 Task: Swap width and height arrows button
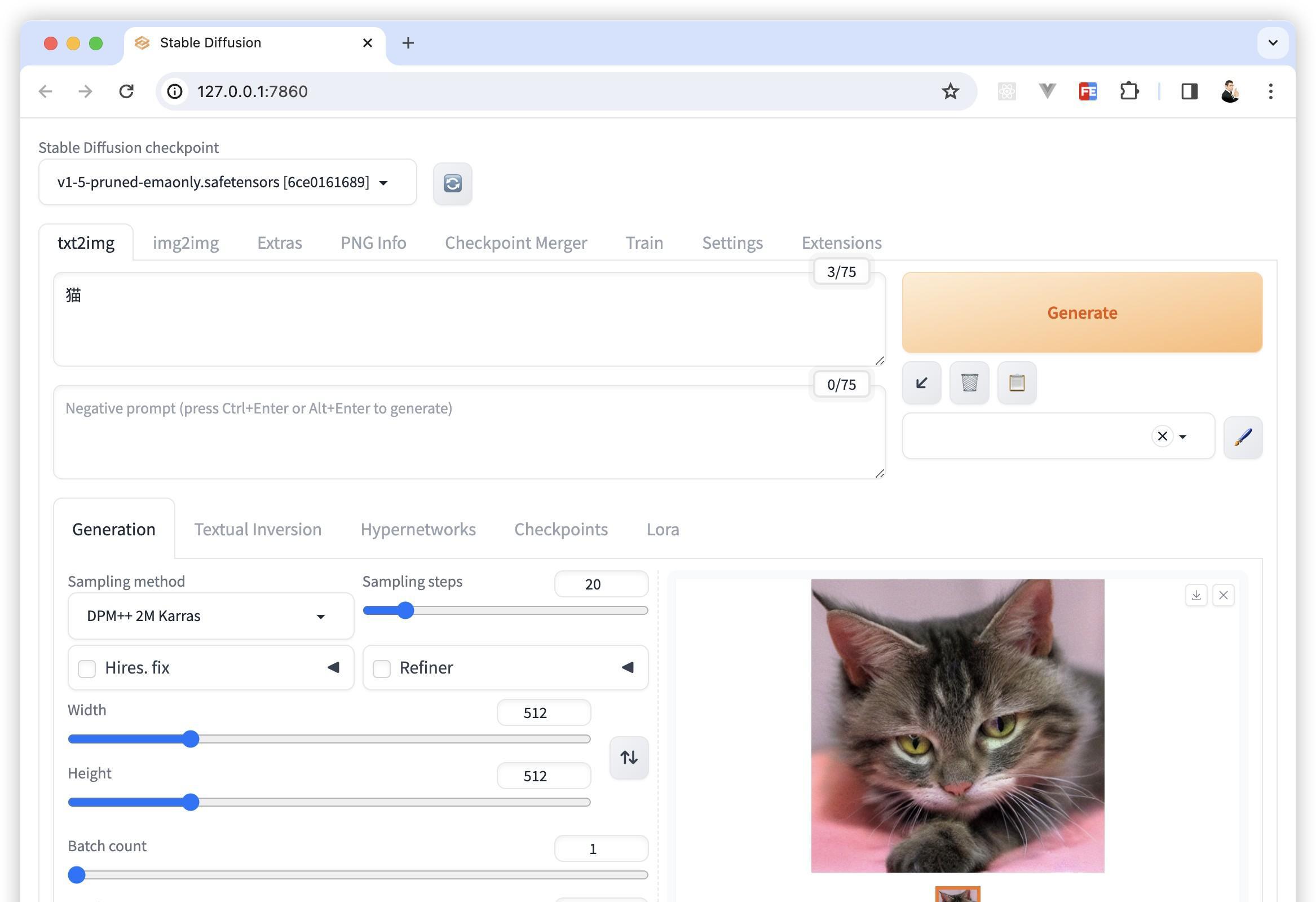pos(629,758)
